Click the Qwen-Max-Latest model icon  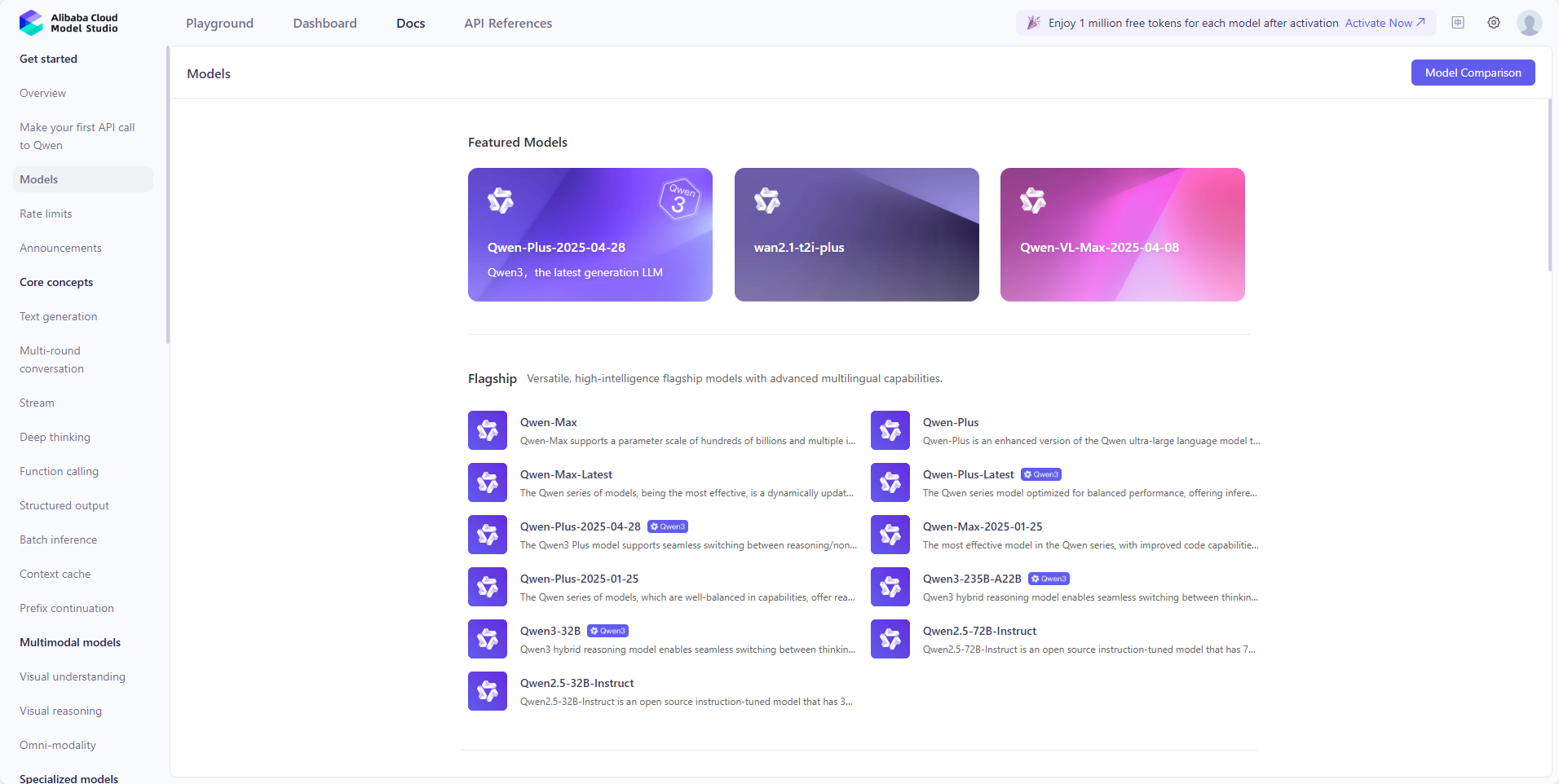pos(488,482)
